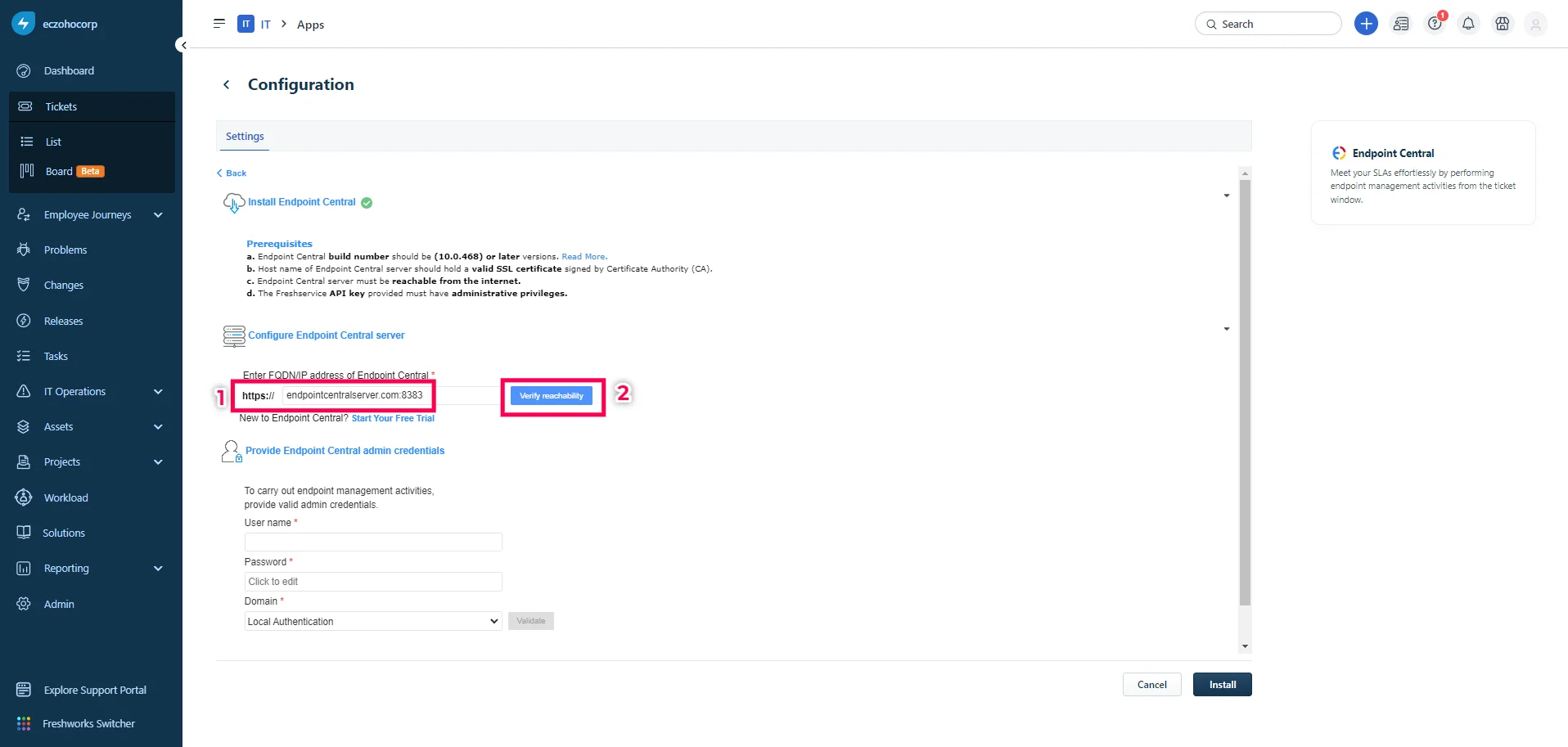The width and height of the screenshot is (1568, 747).
Task: Click the Install button
Action: coord(1222,685)
